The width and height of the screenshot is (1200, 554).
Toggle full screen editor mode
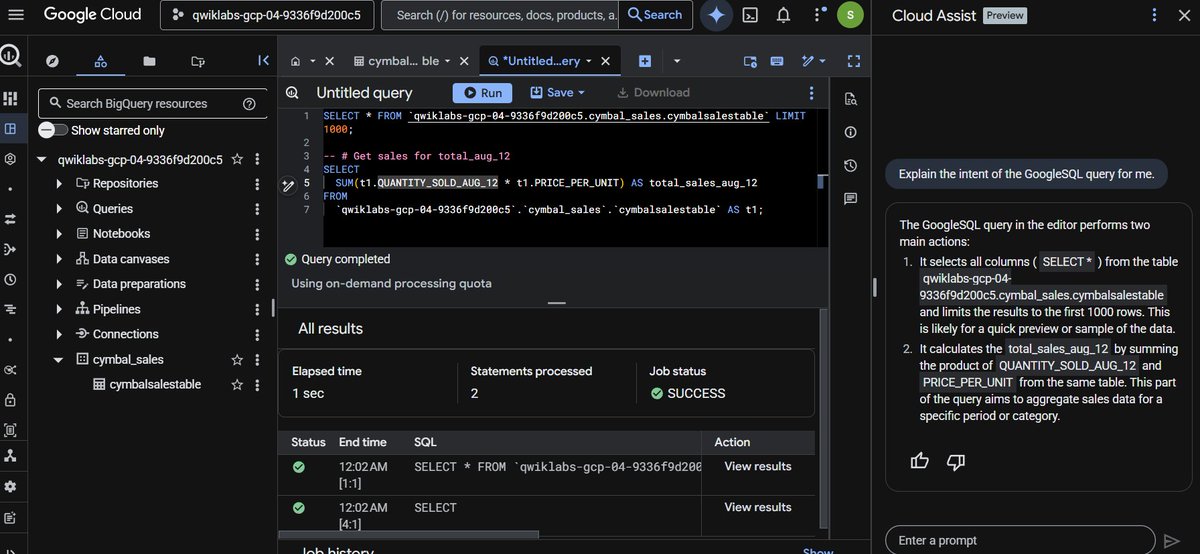coord(853,61)
